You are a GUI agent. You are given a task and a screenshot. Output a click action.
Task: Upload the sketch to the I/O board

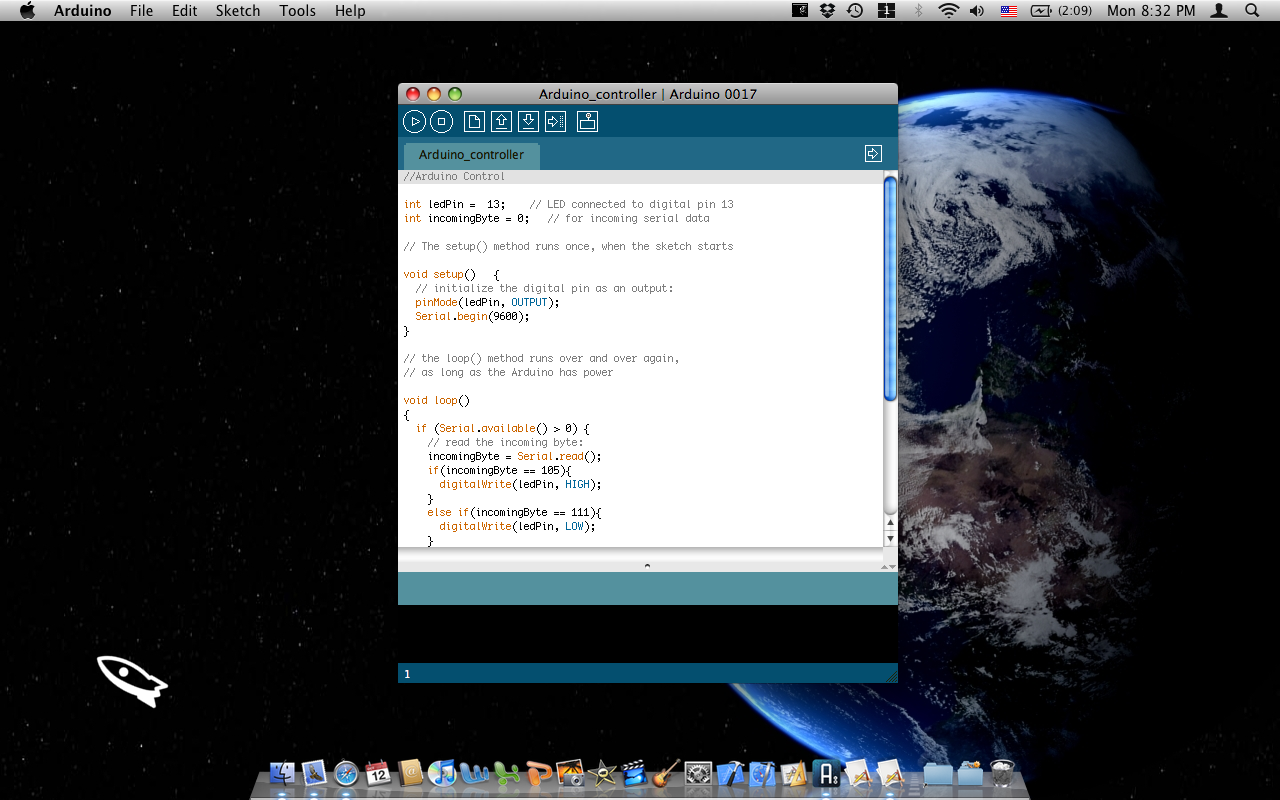555,122
